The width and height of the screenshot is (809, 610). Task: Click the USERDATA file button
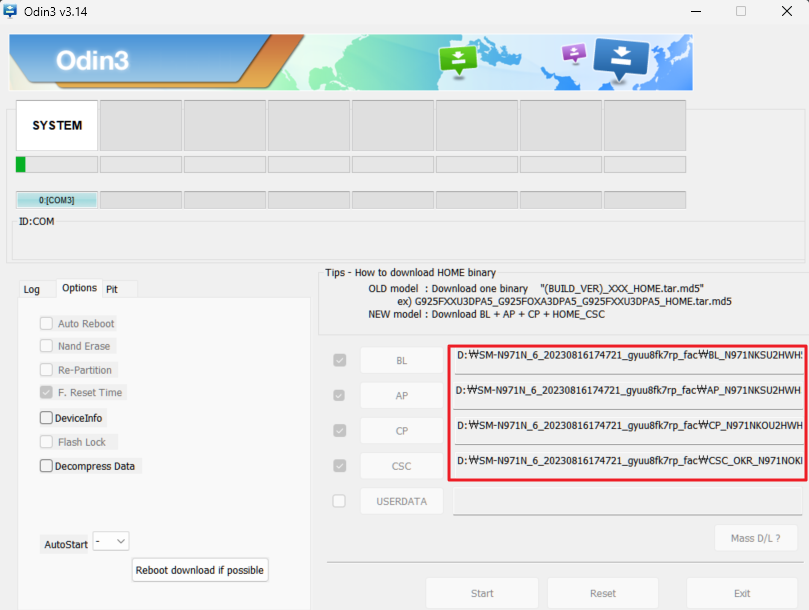click(401, 501)
